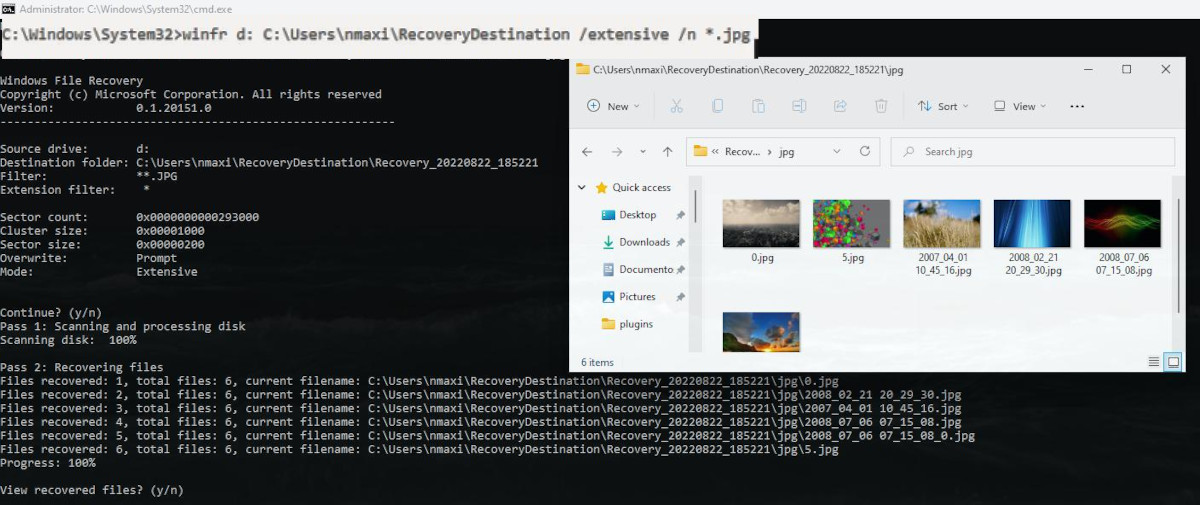Select the 2008_07_06 07_15_08.jpg thumbnail
This screenshot has width=1200, height=505.
tap(1123, 224)
